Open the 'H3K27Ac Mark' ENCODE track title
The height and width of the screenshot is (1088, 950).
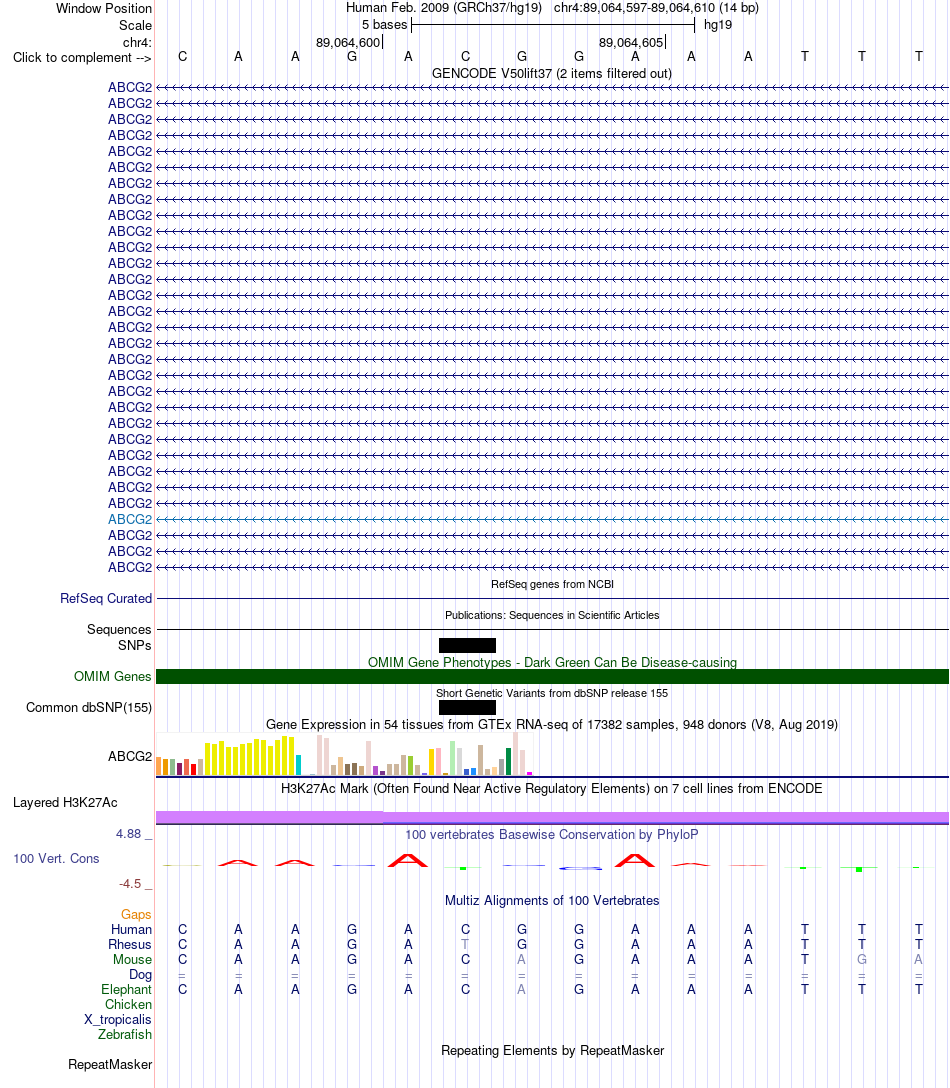tap(552, 788)
